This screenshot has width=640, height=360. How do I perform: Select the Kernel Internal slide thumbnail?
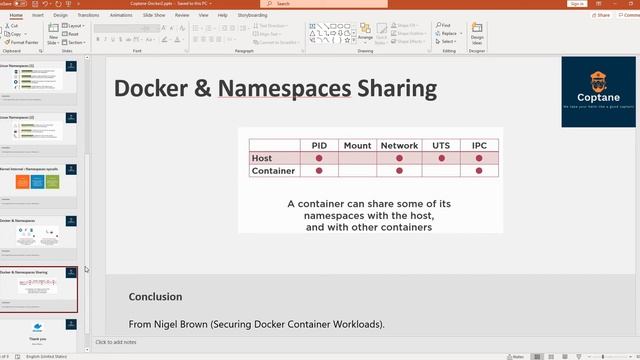[38, 185]
